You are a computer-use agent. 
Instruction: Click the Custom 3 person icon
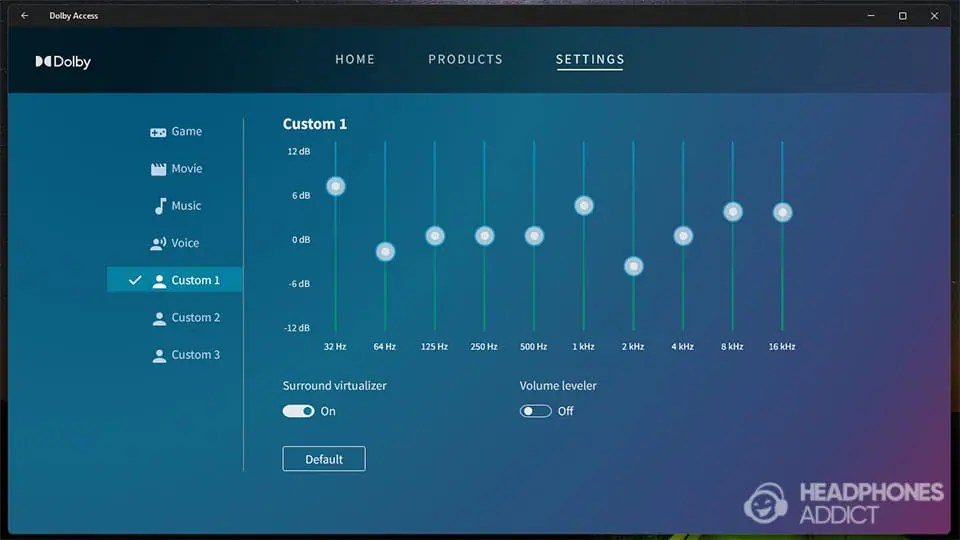click(159, 355)
